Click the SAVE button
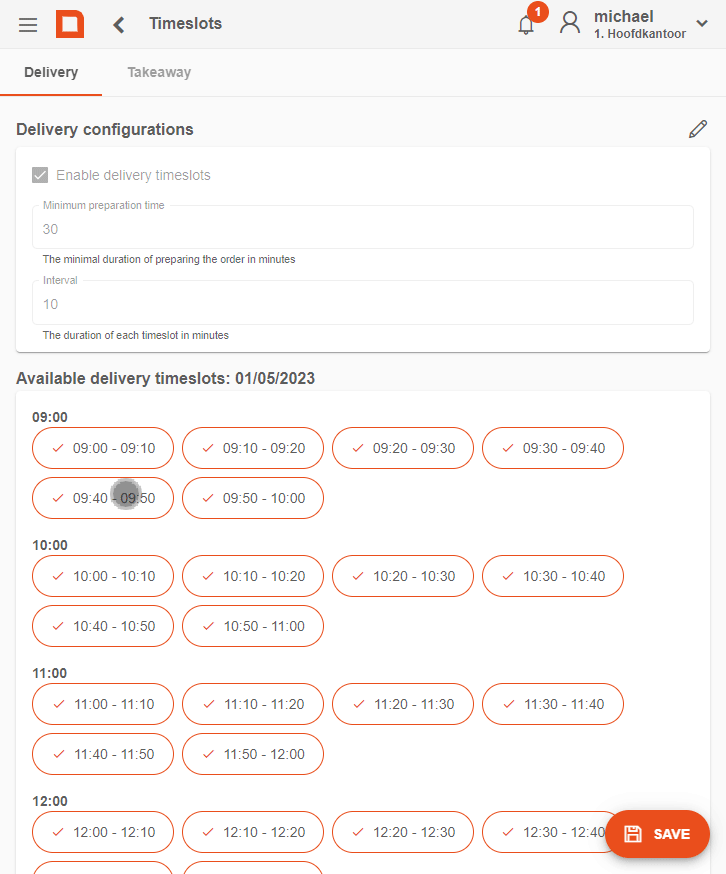 tap(657, 834)
